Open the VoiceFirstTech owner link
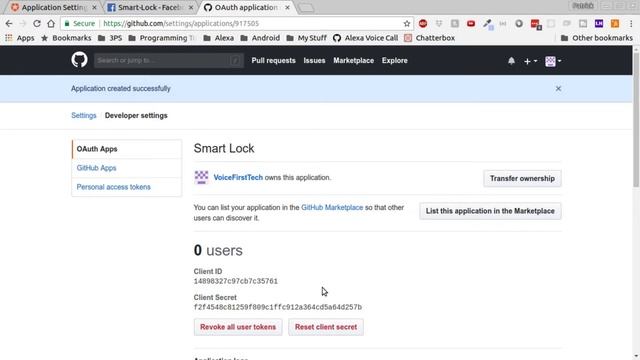The width and height of the screenshot is (640, 360). pos(238,178)
